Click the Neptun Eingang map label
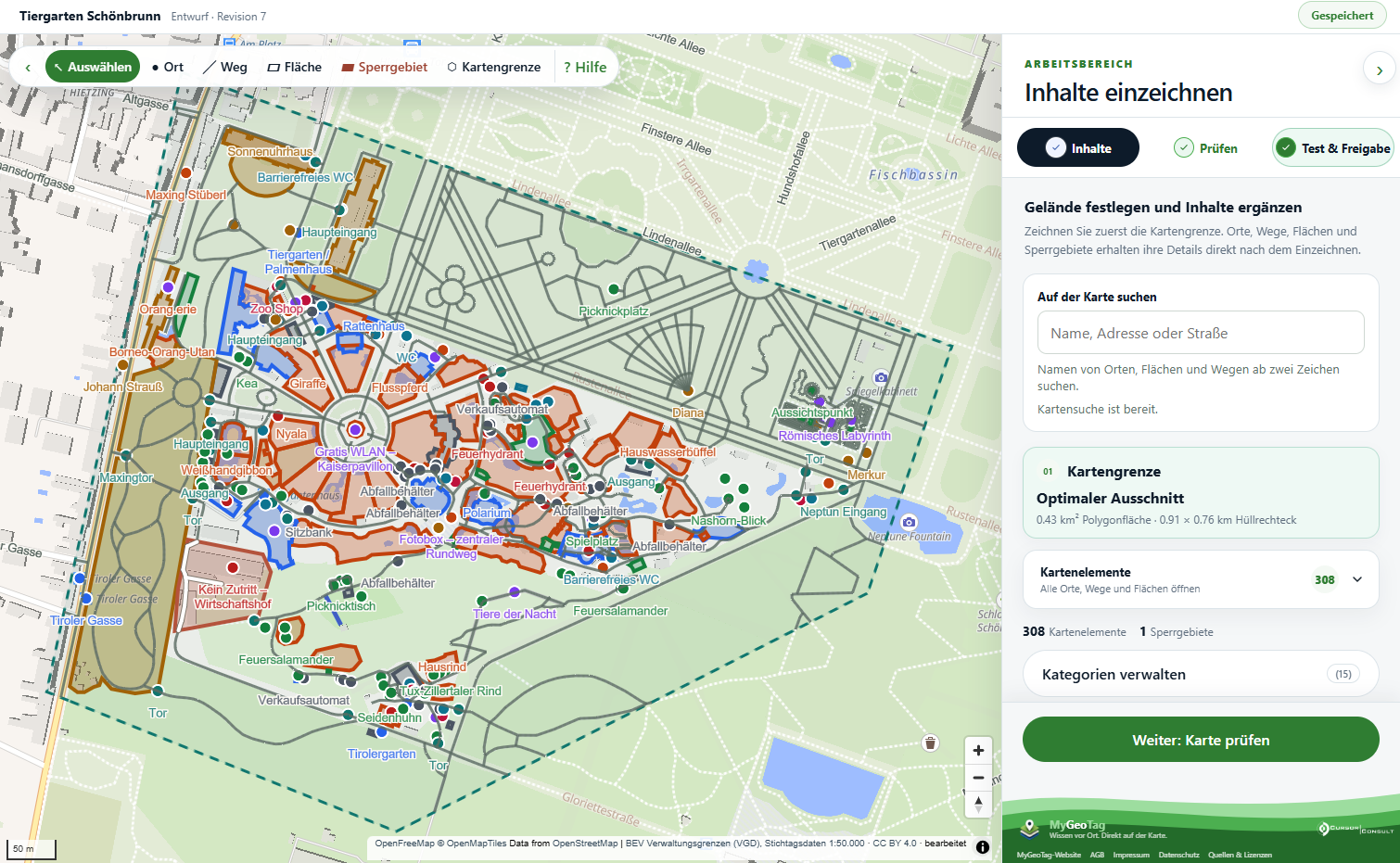Image resolution: width=1400 pixels, height=863 pixels. point(843,512)
